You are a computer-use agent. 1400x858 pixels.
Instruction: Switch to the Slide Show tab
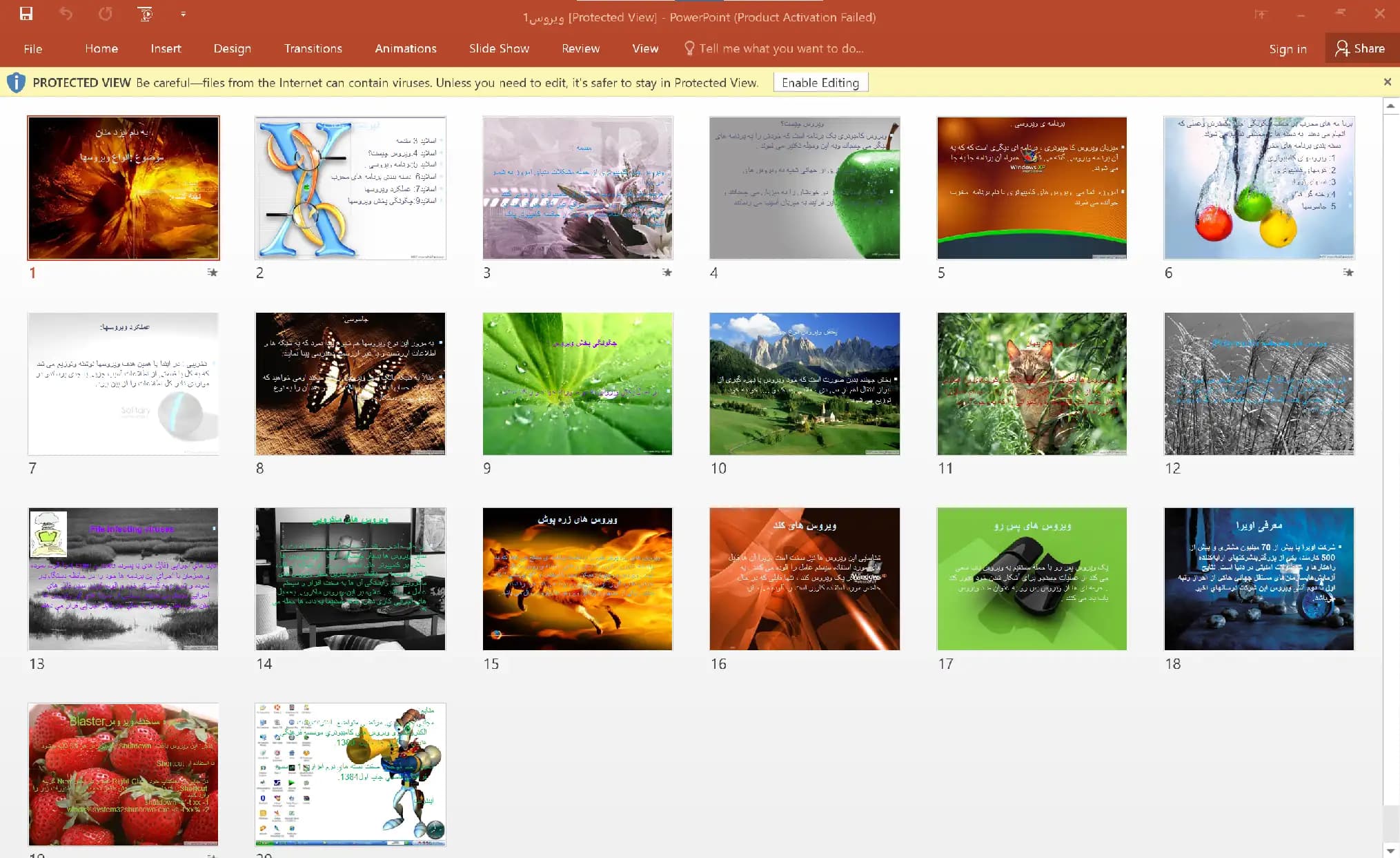[499, 48]
